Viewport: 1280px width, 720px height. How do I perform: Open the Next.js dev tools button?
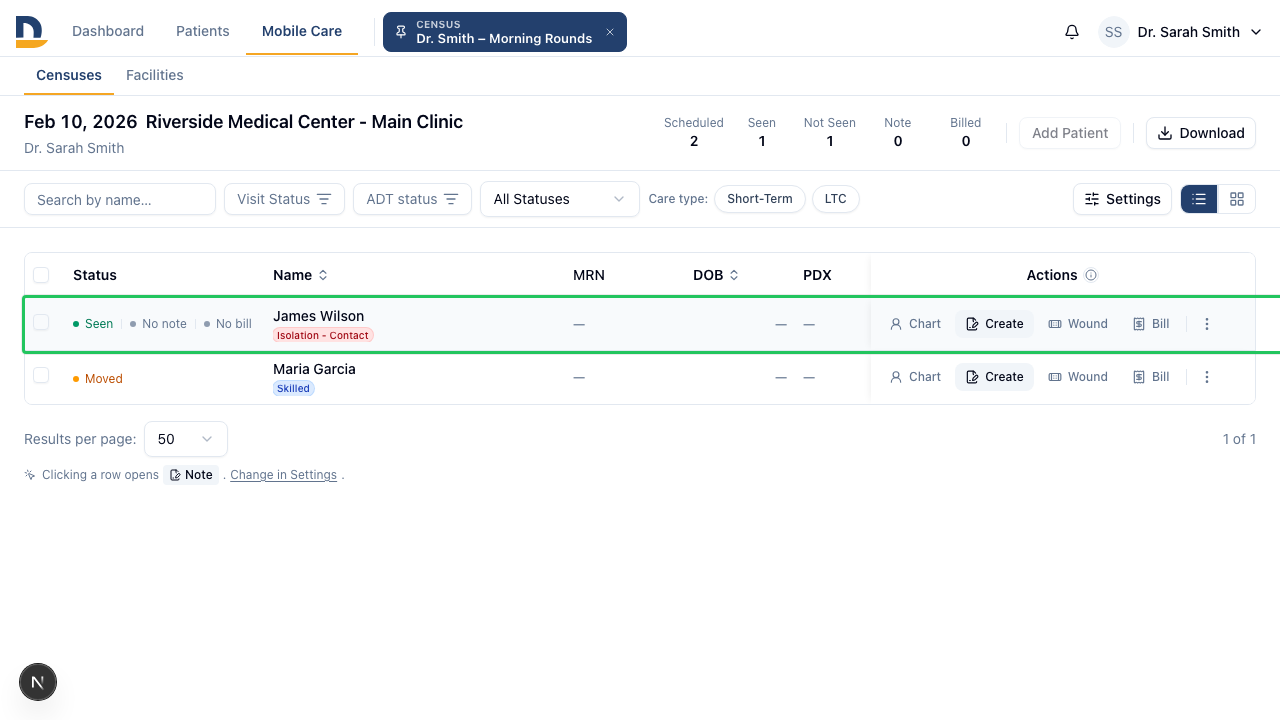[x=38, y=683]
